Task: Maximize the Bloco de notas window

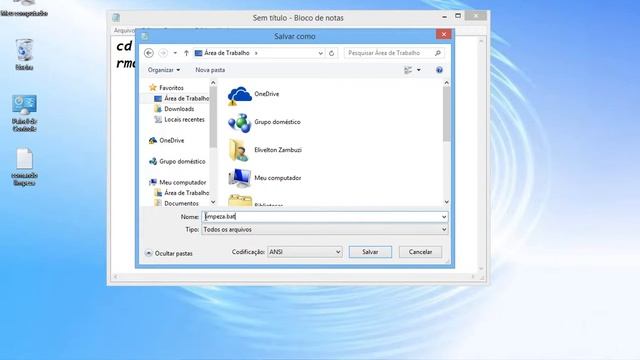Action: click(458, 16)
